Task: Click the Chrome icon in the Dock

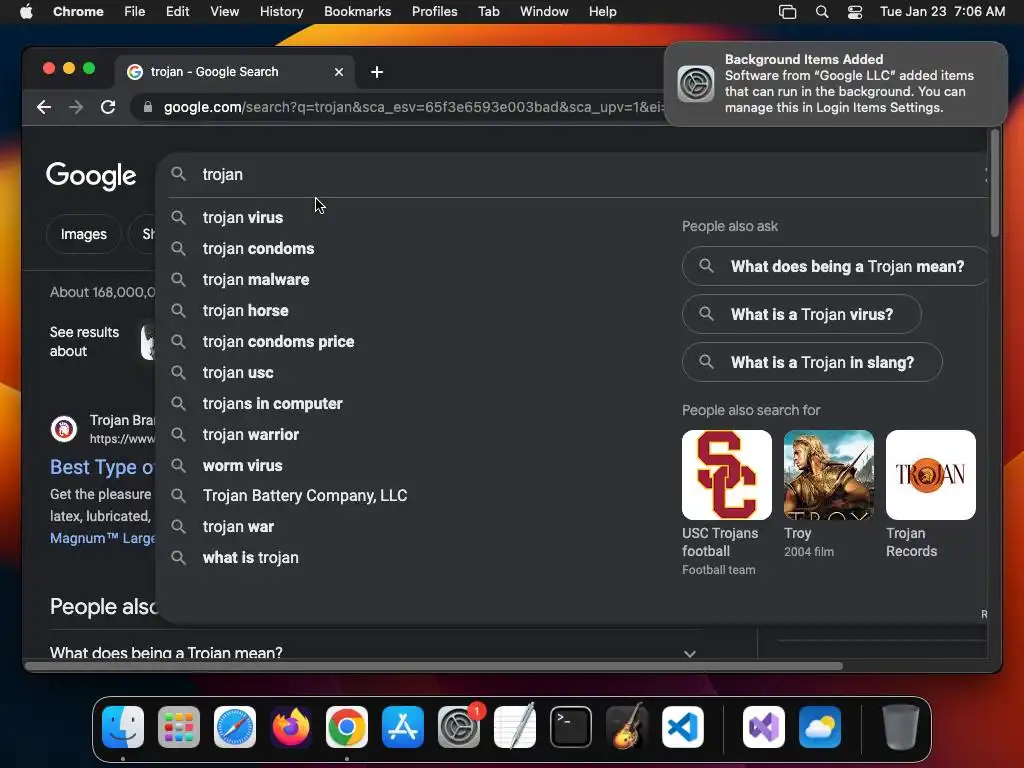Action: [x=347, y=727]
